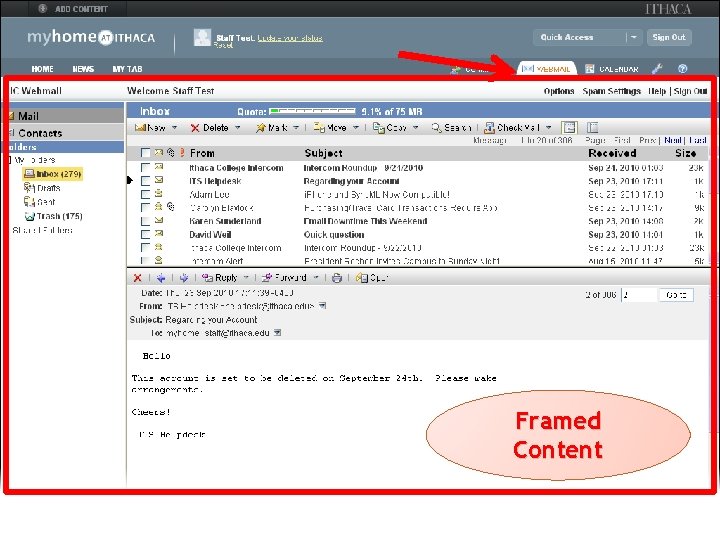Go to the HOME tab
Screen dimensions: 720x540
42,69
